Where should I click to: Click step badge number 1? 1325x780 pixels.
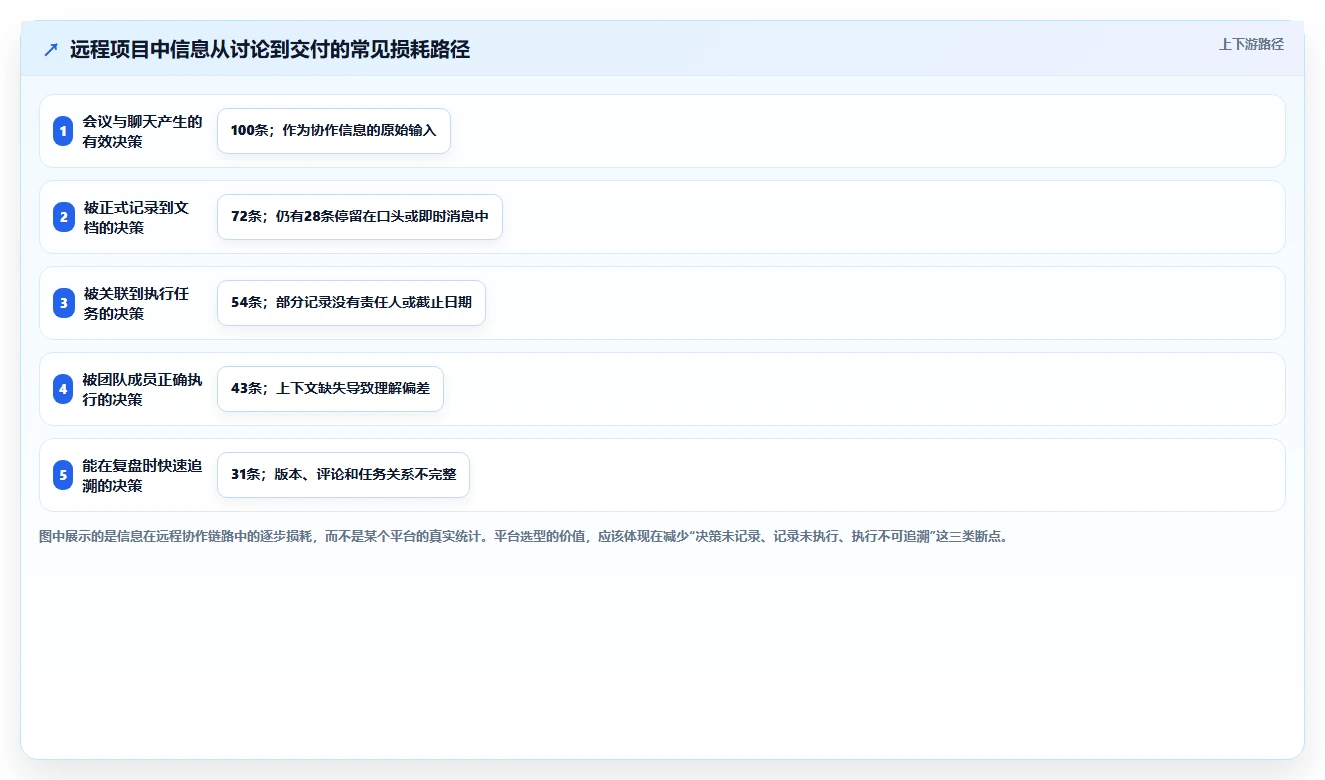[x=63, y=131]
